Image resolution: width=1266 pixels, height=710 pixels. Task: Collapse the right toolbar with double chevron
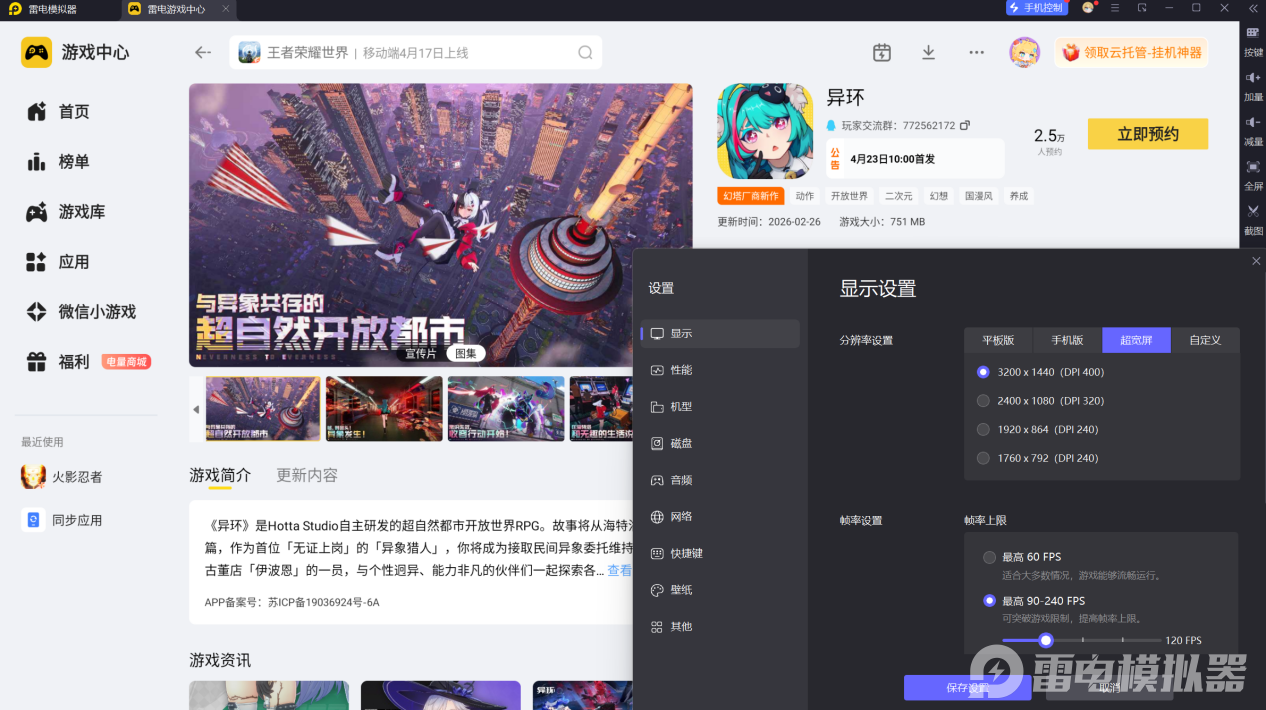[x=1253, y=8]
